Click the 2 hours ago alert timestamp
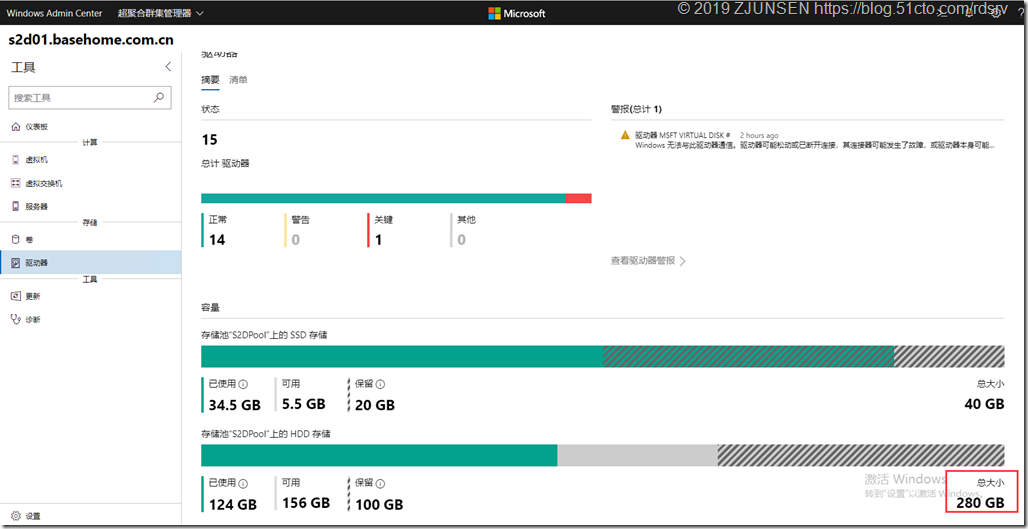 click(x=759, y=135)
